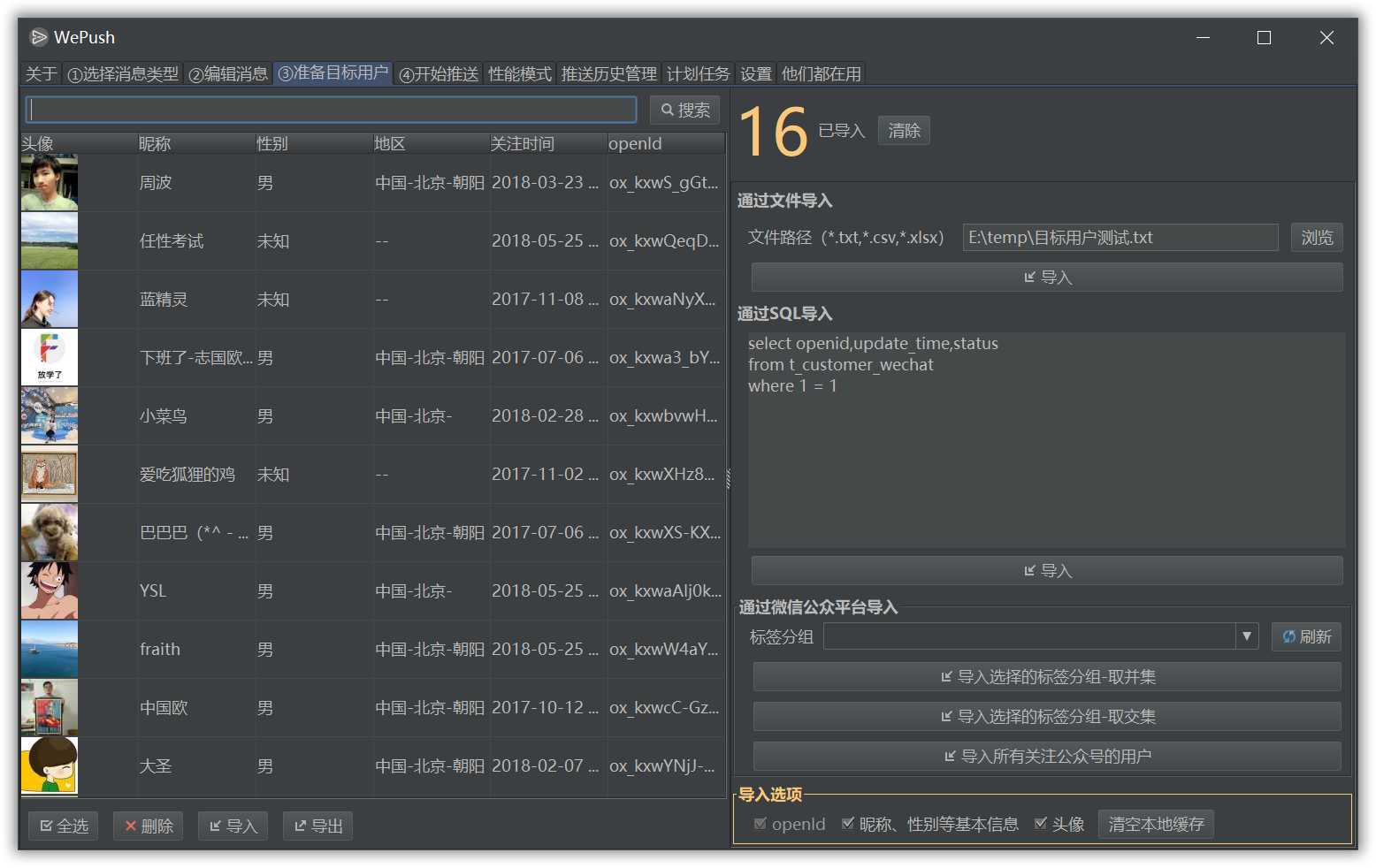
Task: Select nickname cell 蓝精灵
Action: tap(196, 300)
